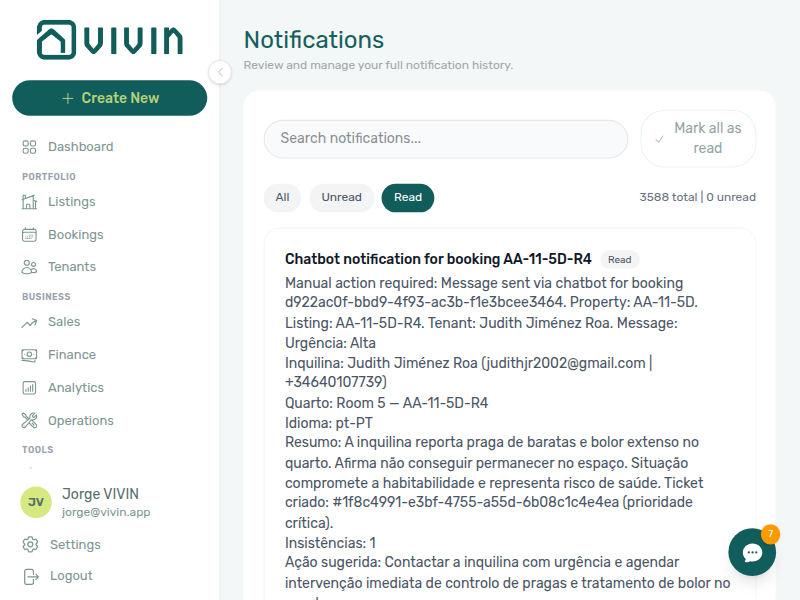Image resolution: width=800 pixels, height=600 pixels.
Task: Open the Dashboard grid icon
Action: pyautogui.click(x=29, y=147)
